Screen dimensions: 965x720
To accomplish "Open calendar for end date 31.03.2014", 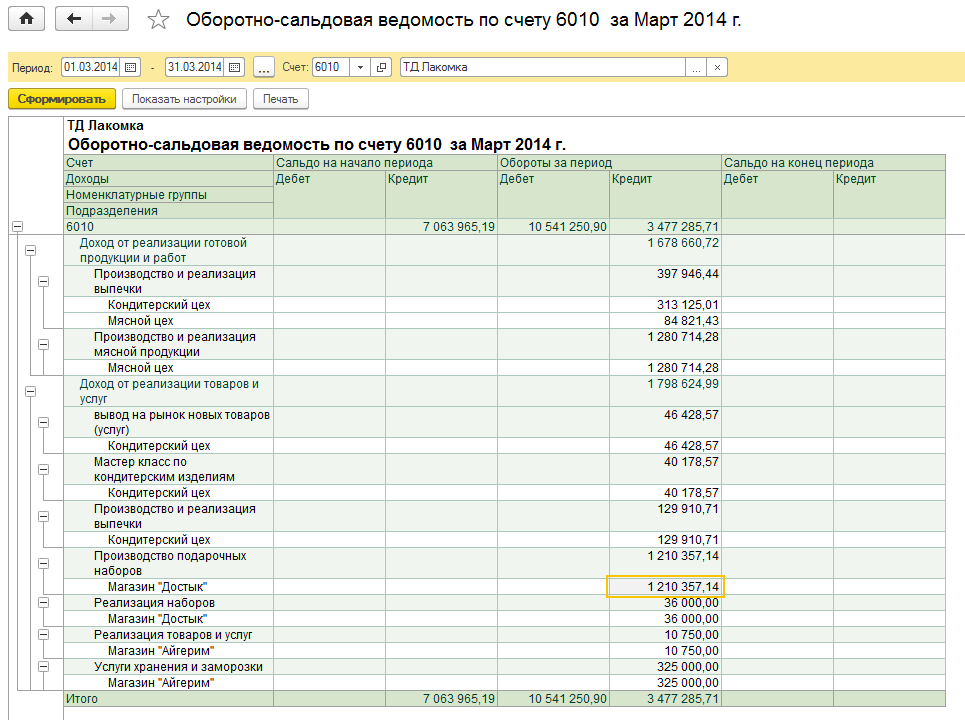I will pos(234,67).
